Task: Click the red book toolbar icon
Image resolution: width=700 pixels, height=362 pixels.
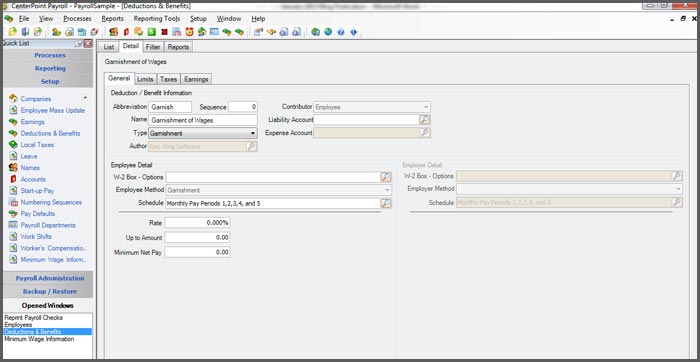Action: [126, 32]
